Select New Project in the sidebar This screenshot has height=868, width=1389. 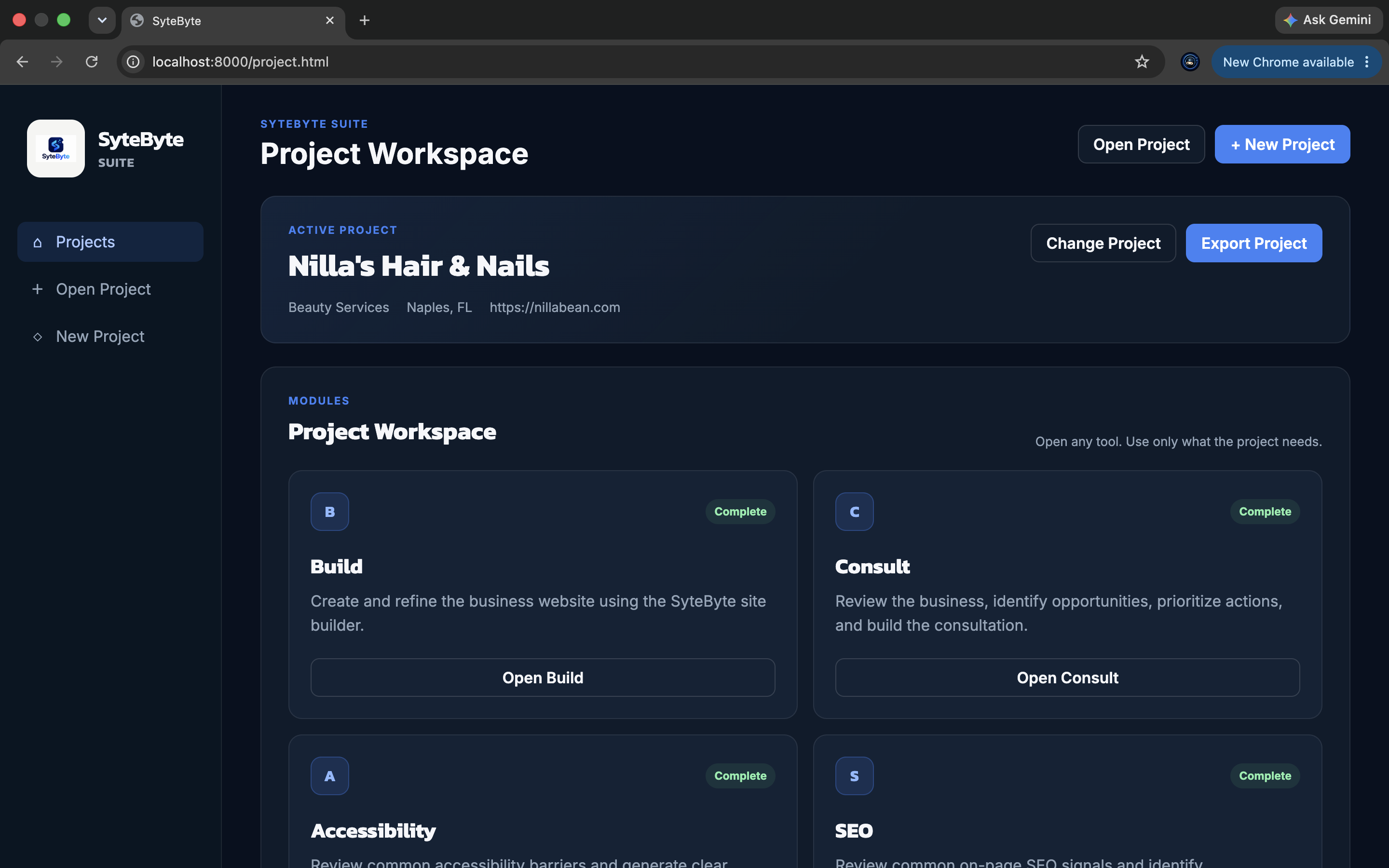coord(110,337)
